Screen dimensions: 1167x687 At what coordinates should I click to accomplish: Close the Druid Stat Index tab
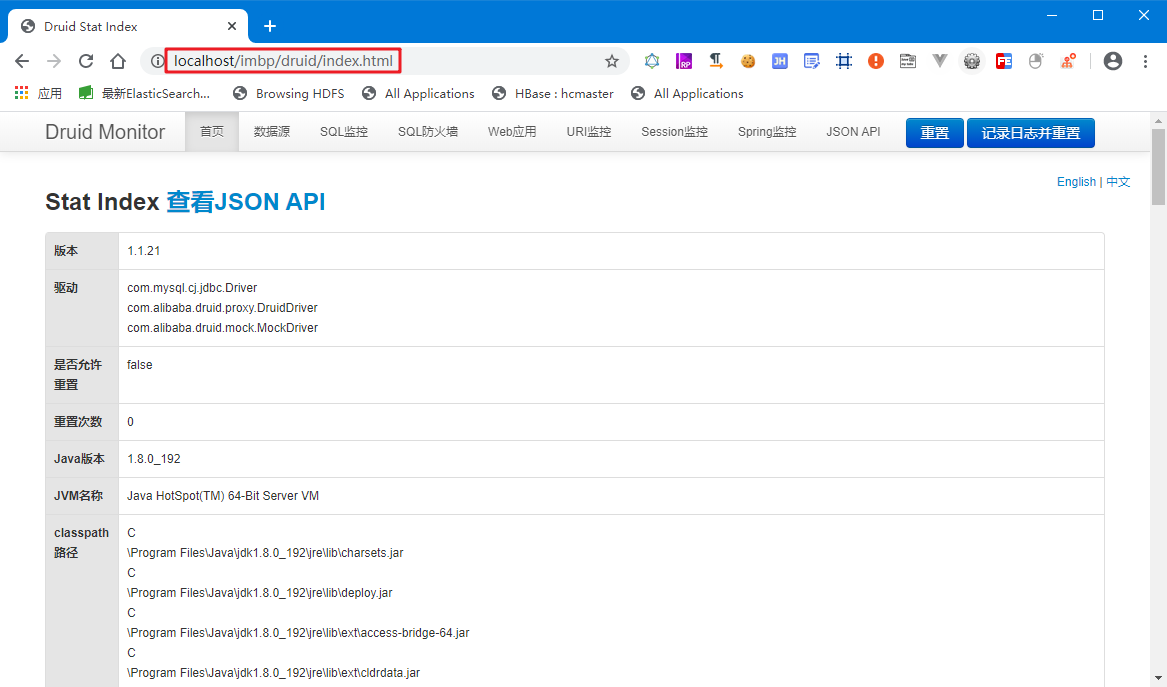click(231, 26)
